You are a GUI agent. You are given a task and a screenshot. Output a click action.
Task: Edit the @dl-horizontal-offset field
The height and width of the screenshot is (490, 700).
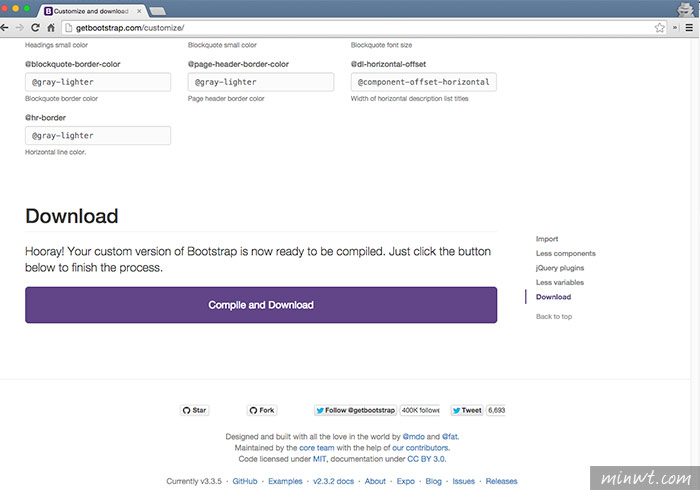tap(424, 82)
